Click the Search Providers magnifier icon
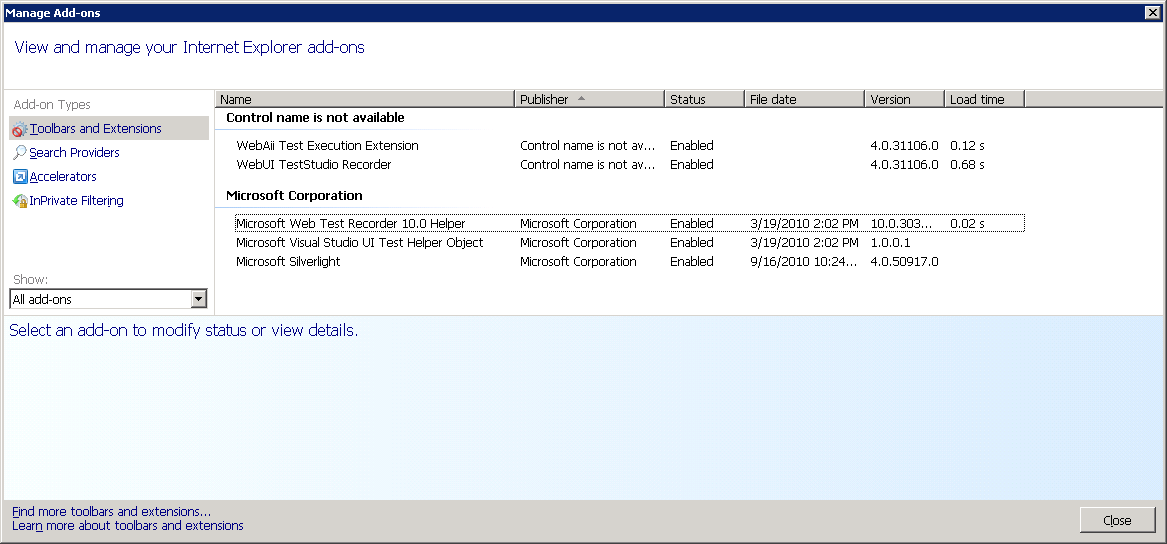The height and width of the screenshot is (544, 1167). 20,153
